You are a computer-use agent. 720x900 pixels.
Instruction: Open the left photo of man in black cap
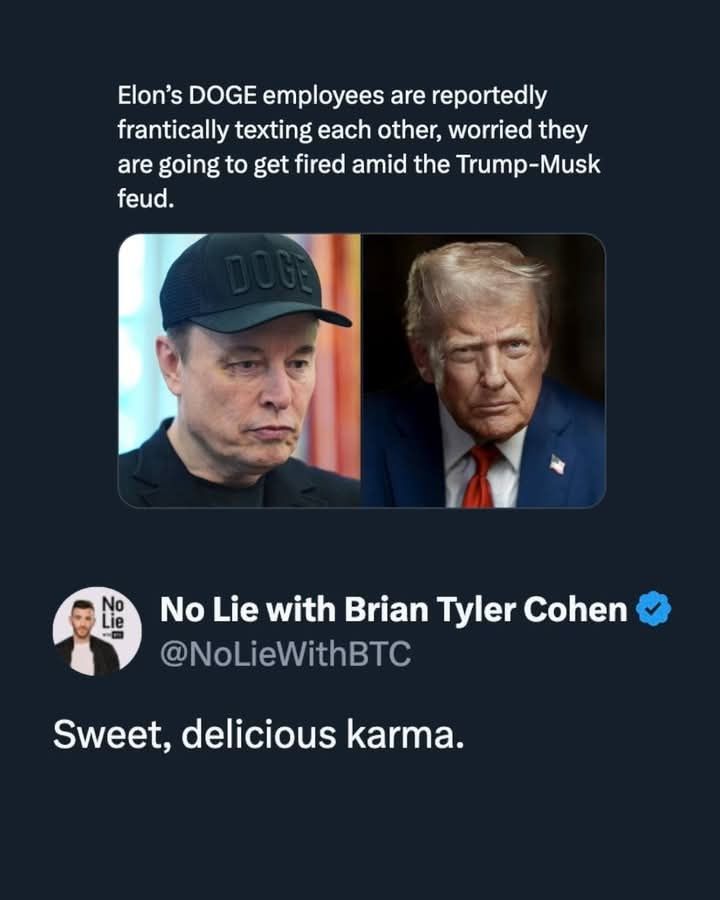(x=239, y=370)
